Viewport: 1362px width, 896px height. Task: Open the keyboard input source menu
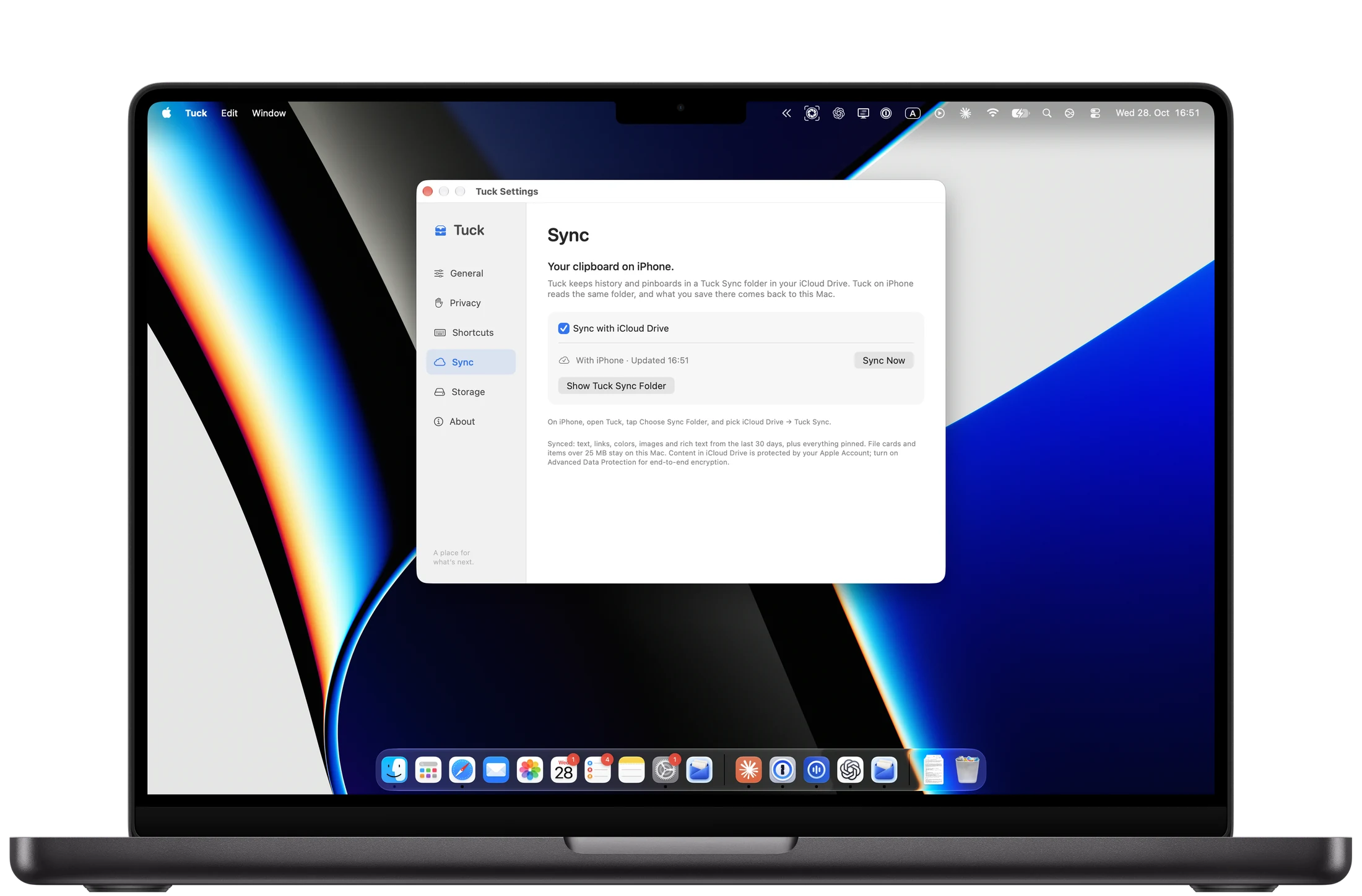point(913,113)
